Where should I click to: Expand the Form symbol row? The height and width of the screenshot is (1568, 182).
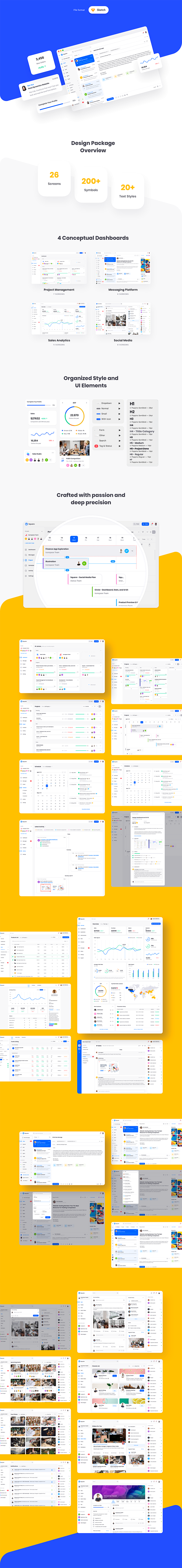pyautogui.click(x=108, y=430)
